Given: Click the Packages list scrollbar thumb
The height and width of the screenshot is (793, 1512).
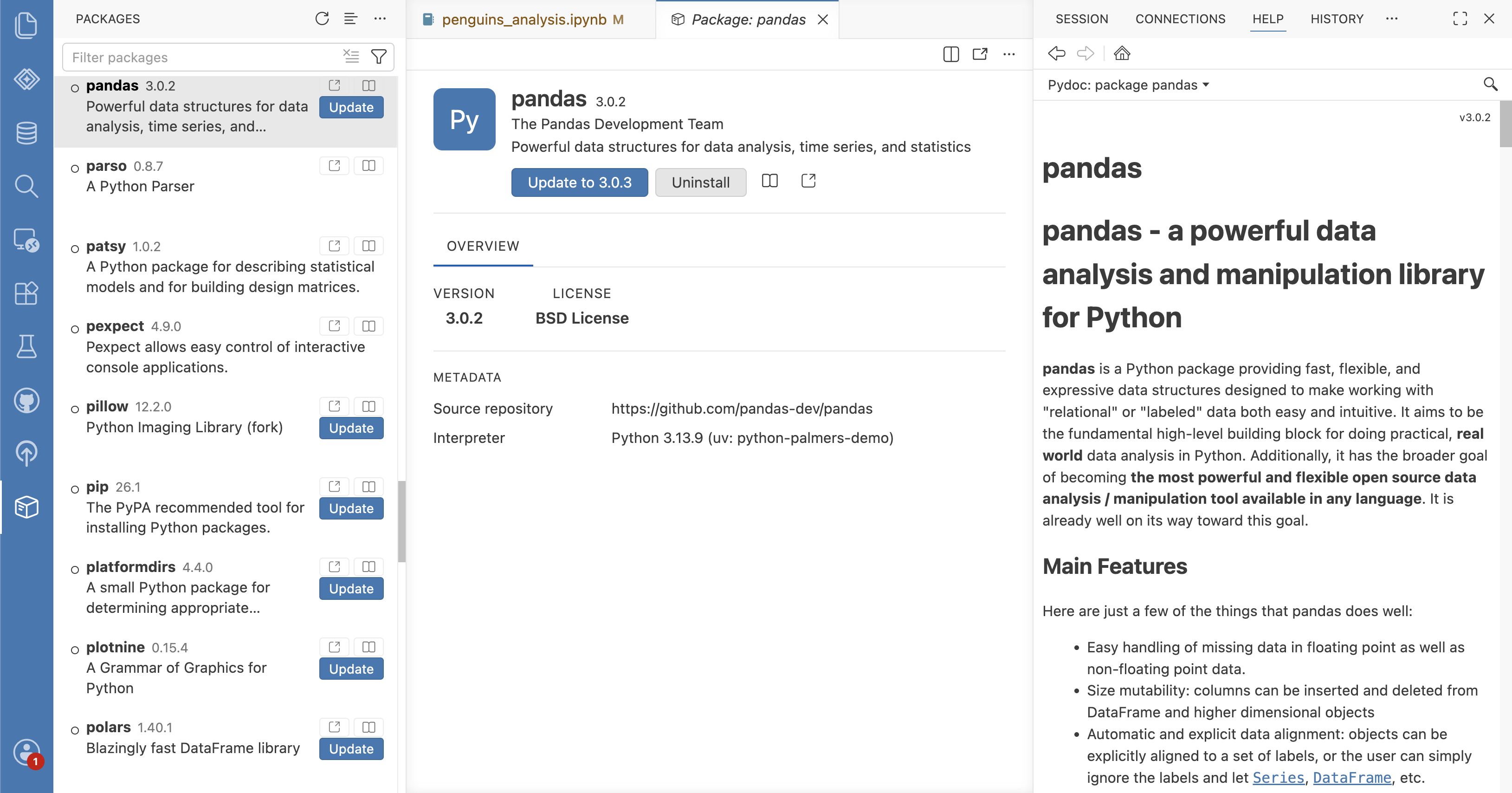Looking at the screenshot, I should [x=401, y=521].
